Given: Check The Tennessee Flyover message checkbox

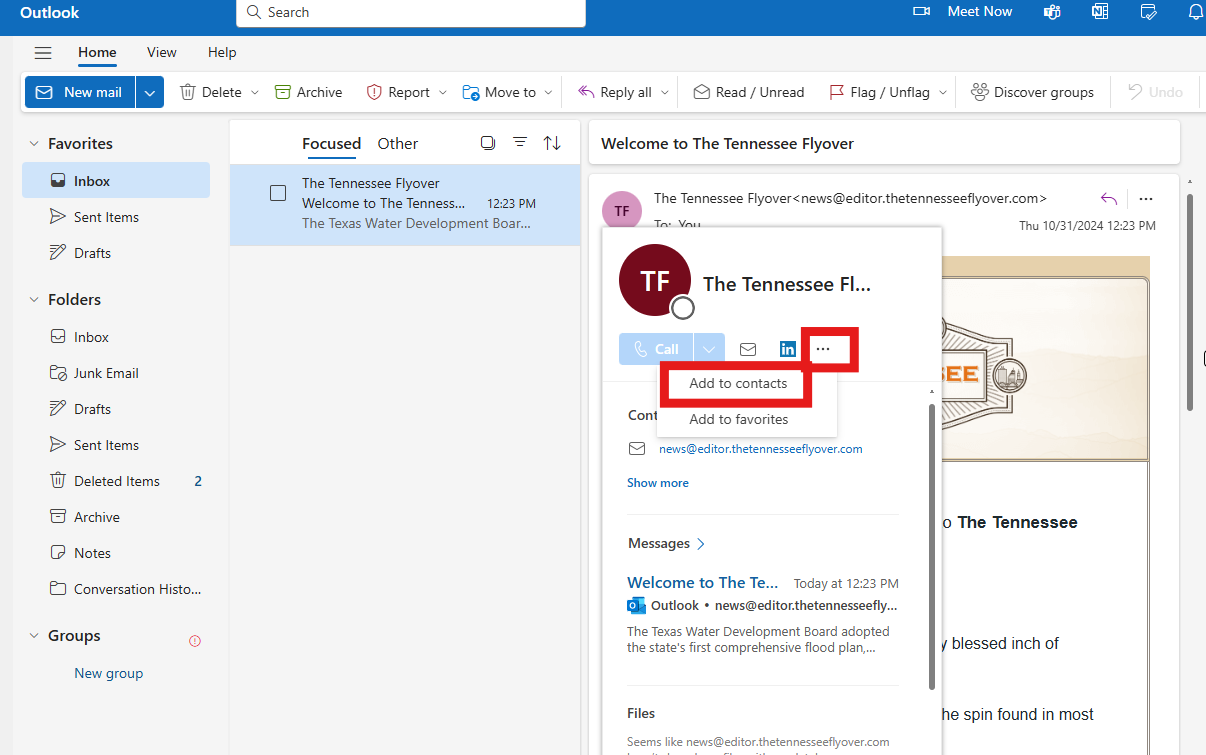Looking at the screenshot, I should (x=278, y=193).
